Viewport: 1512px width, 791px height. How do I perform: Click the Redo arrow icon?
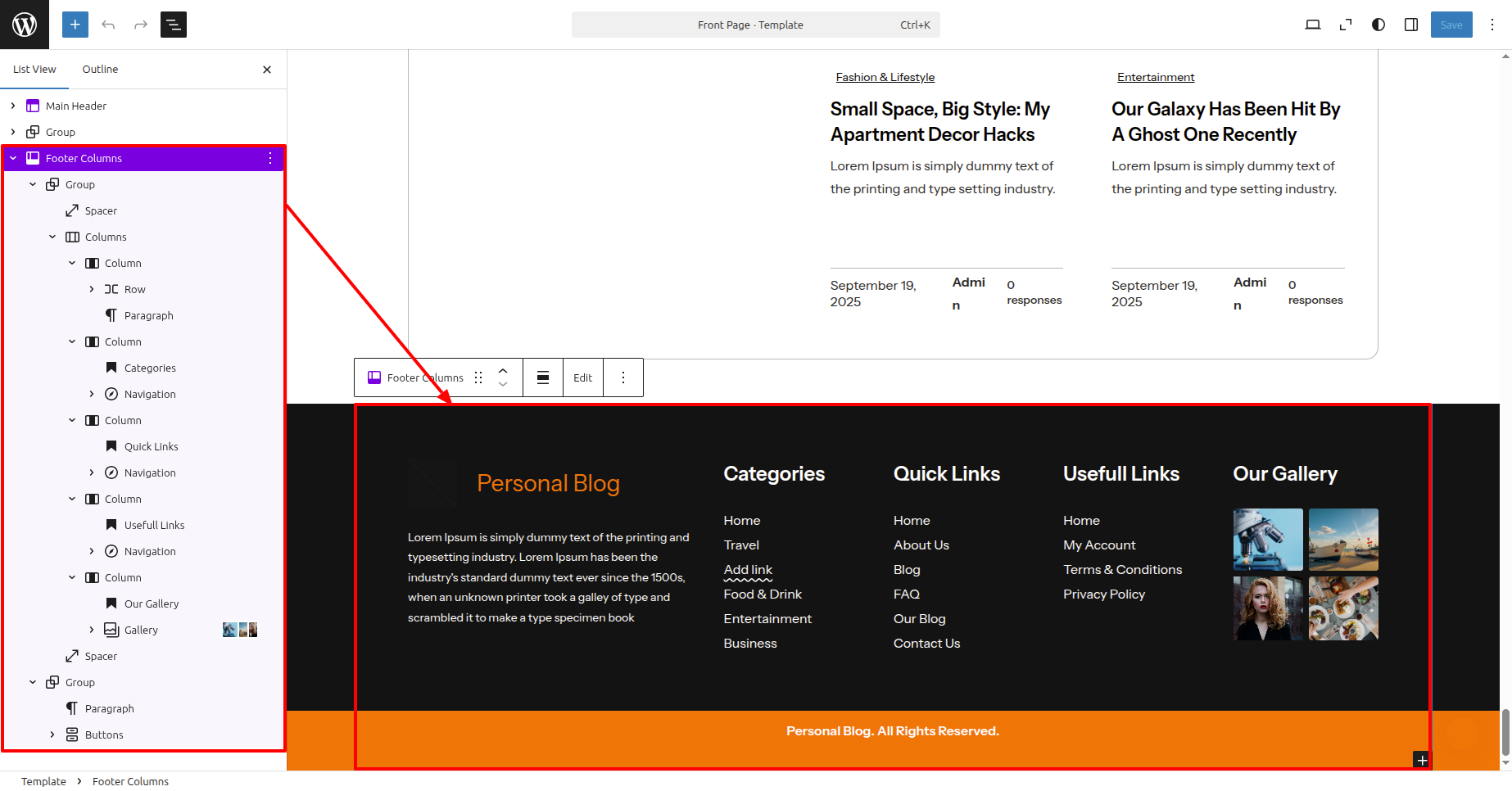(141, 25)
